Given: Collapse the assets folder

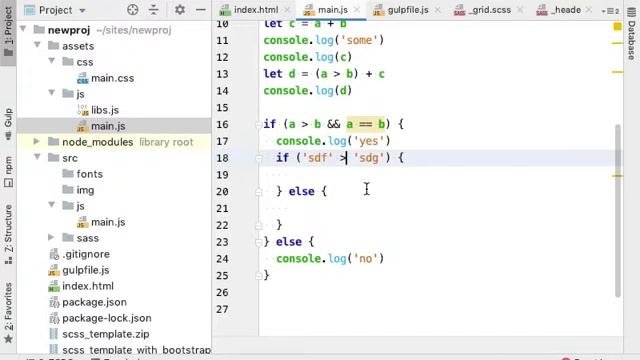Looking at the screenshot, I should coord(37,45).
